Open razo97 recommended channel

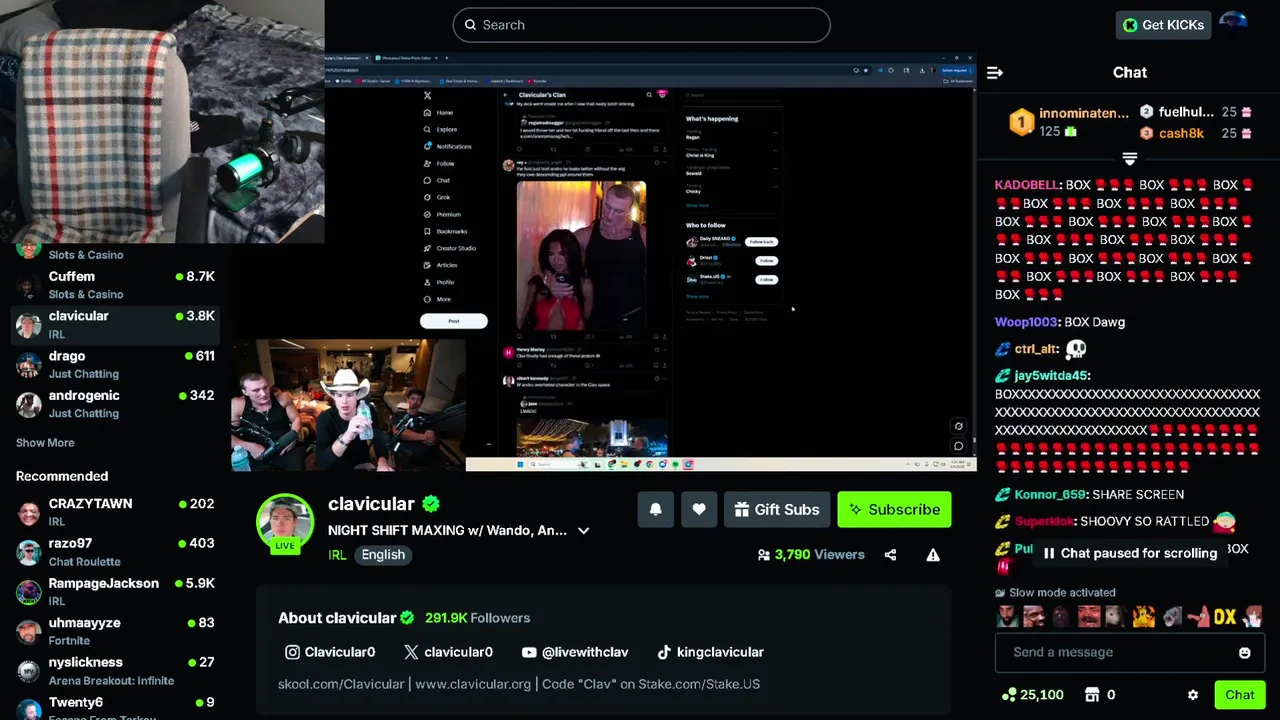pos(116,552)
